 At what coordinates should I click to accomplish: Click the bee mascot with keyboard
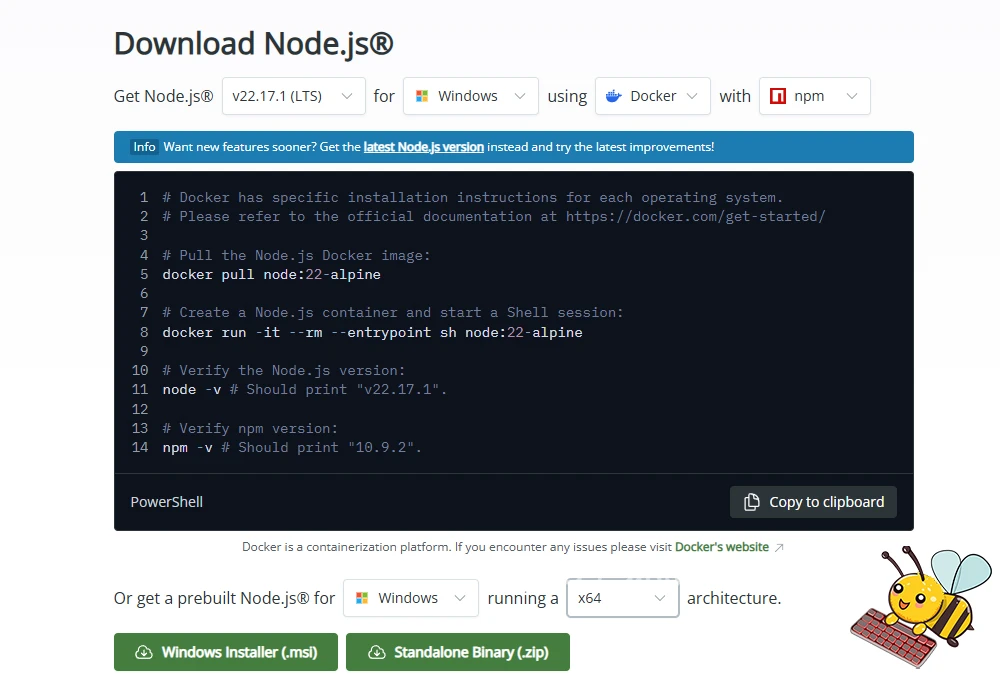pyautogui.click(x=920, y=606)
